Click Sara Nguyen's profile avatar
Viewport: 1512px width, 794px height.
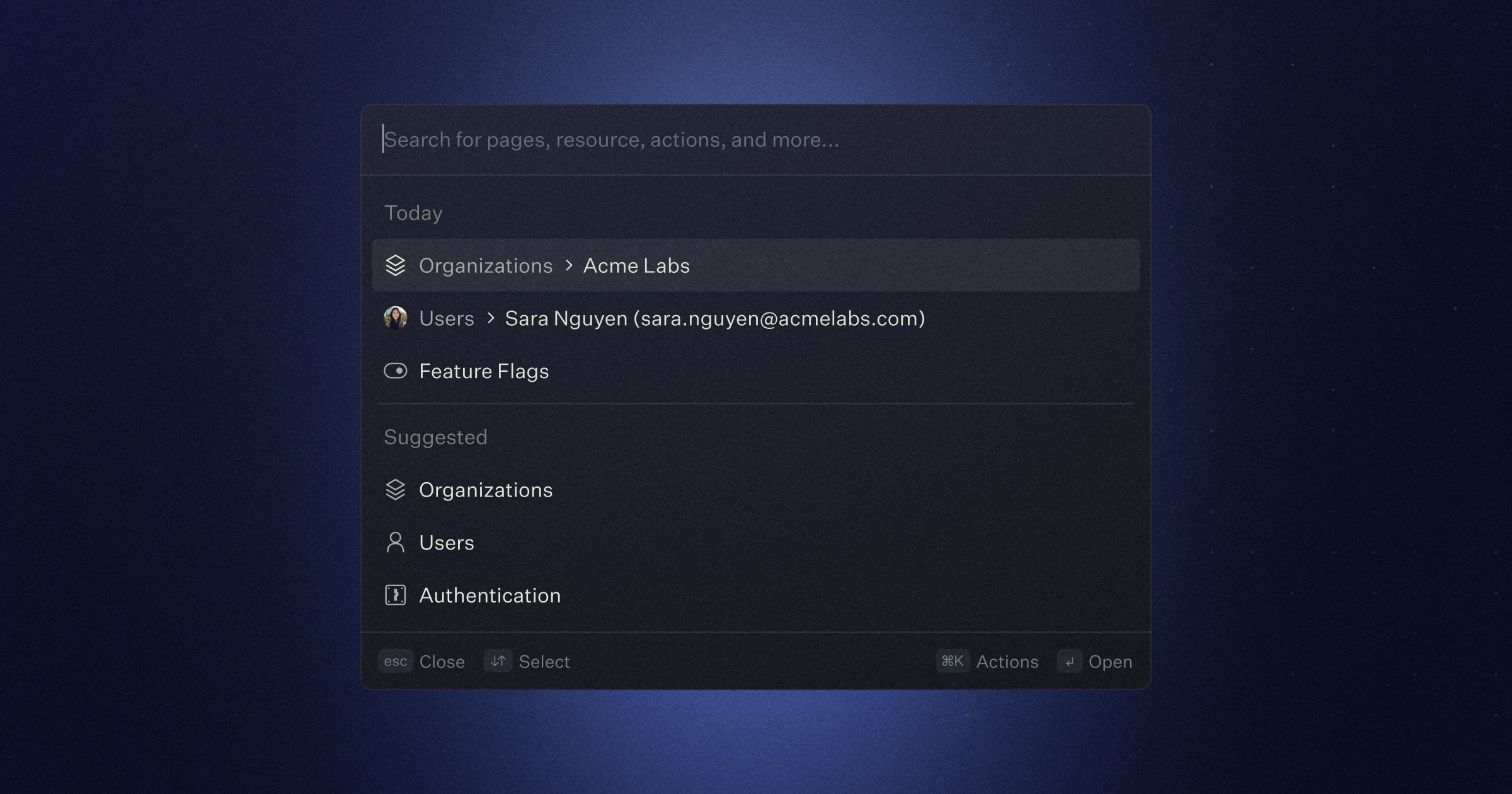[397, 318]
